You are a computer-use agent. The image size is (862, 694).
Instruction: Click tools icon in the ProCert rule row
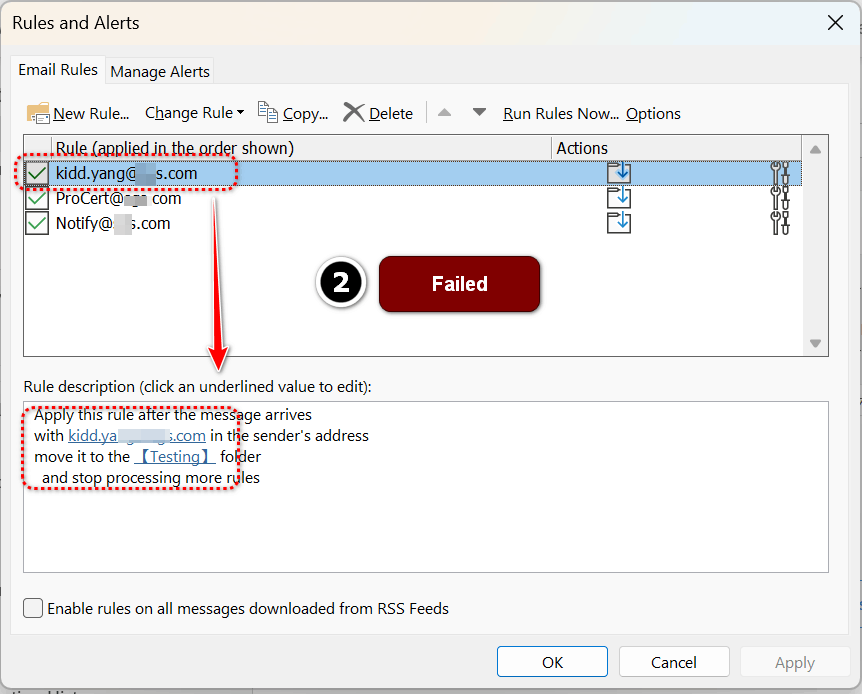780,198
